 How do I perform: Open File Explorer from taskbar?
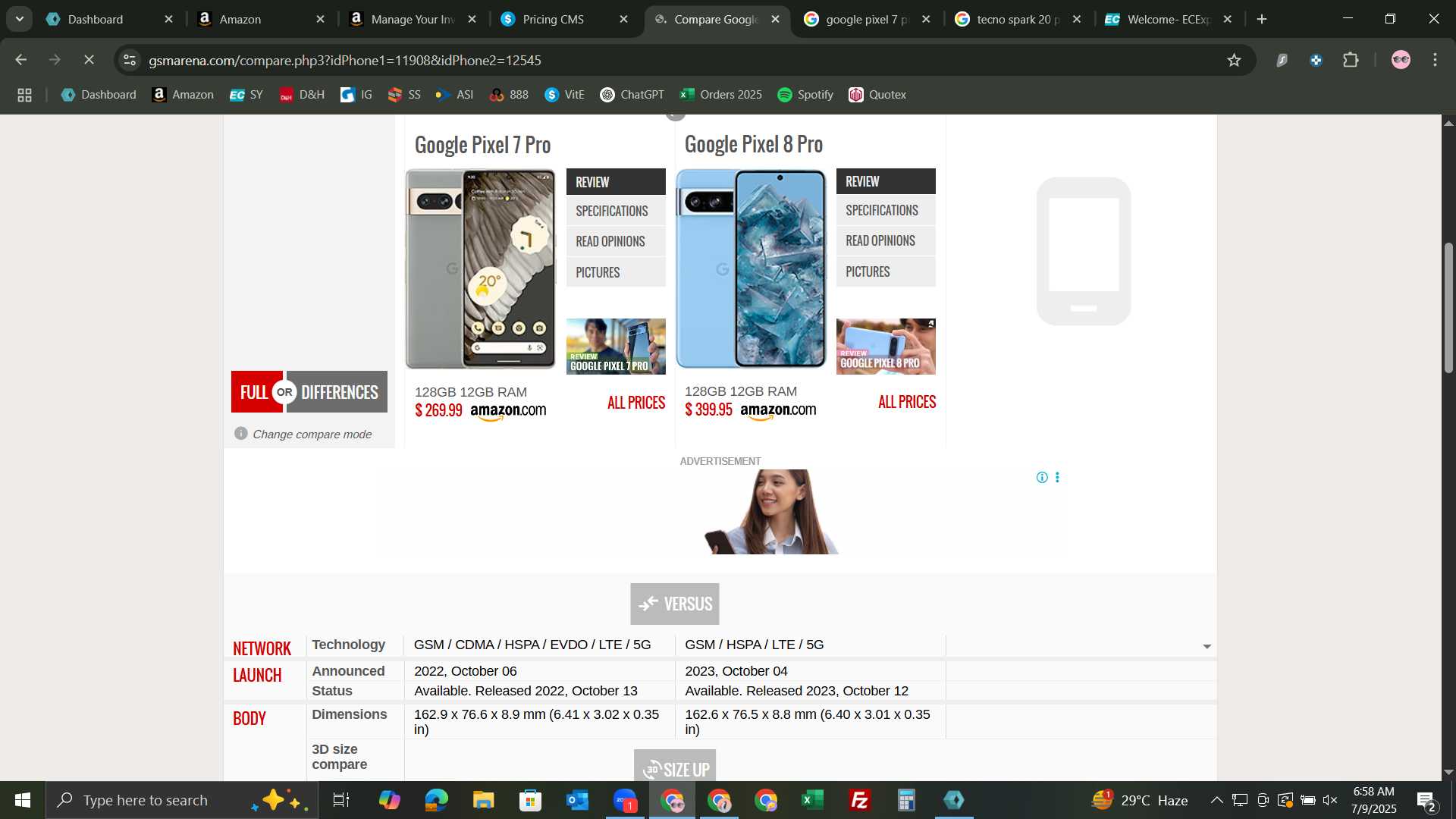pyautogui.click(x=483, y=800)
